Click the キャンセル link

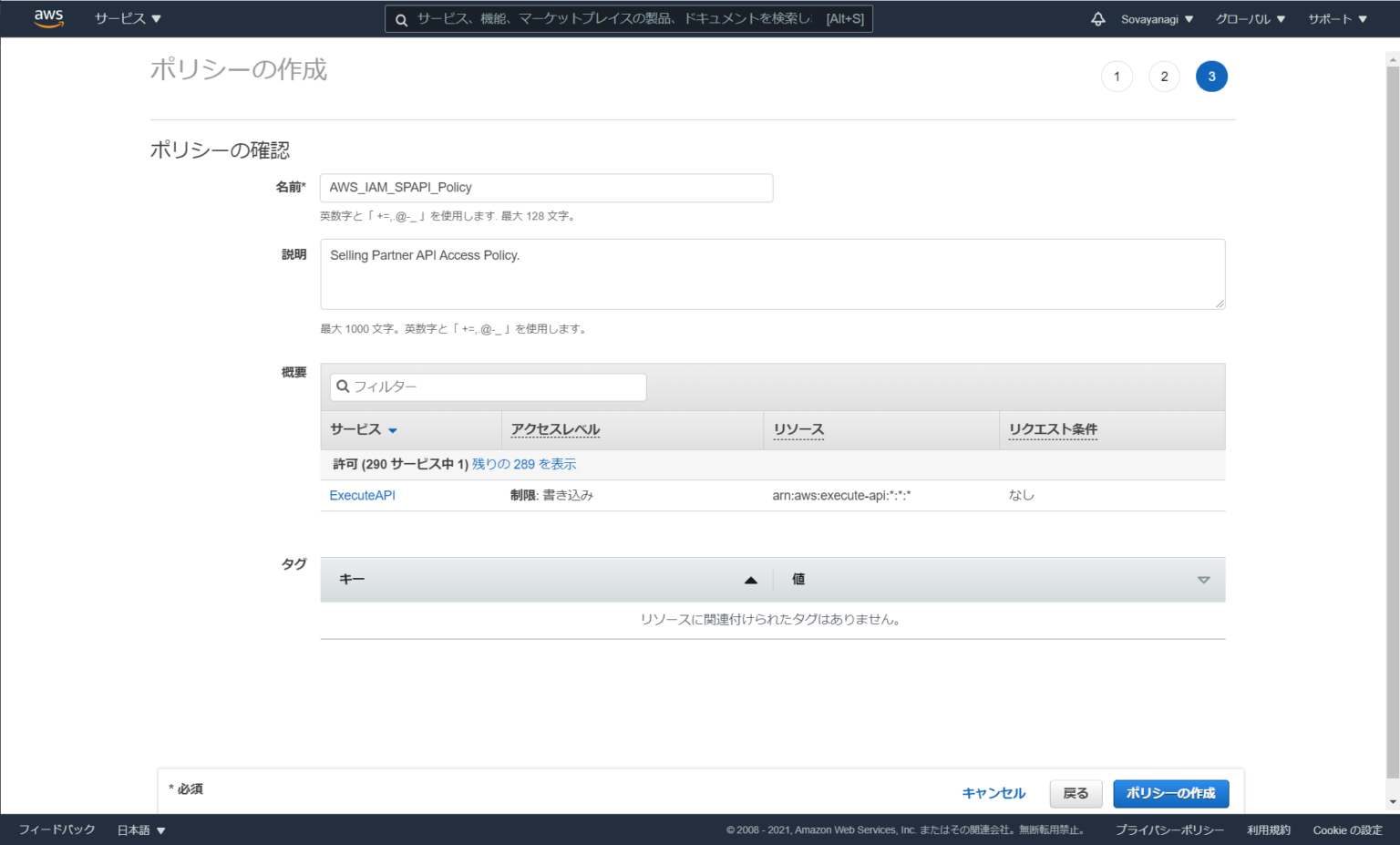point(993,793)
